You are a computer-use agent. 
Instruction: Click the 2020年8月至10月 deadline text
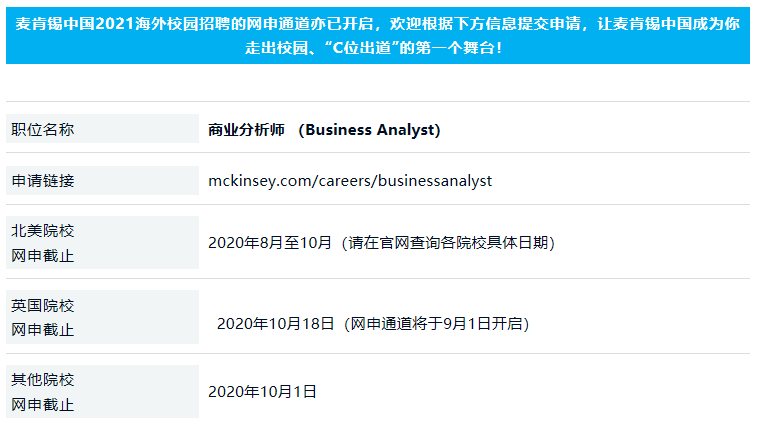270,243
